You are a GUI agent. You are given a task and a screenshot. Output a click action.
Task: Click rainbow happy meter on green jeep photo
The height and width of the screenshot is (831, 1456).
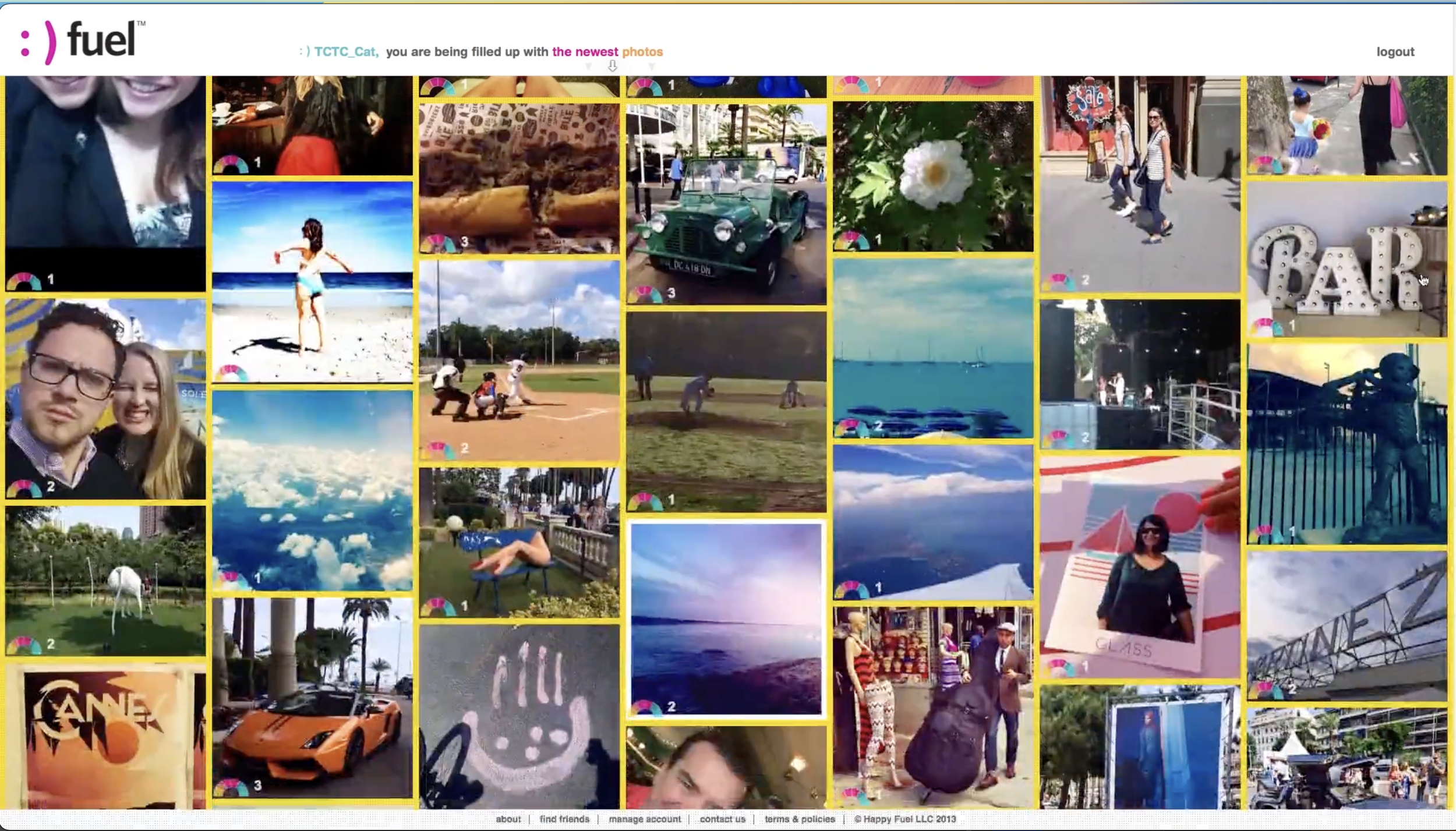(x=644, y=295)
